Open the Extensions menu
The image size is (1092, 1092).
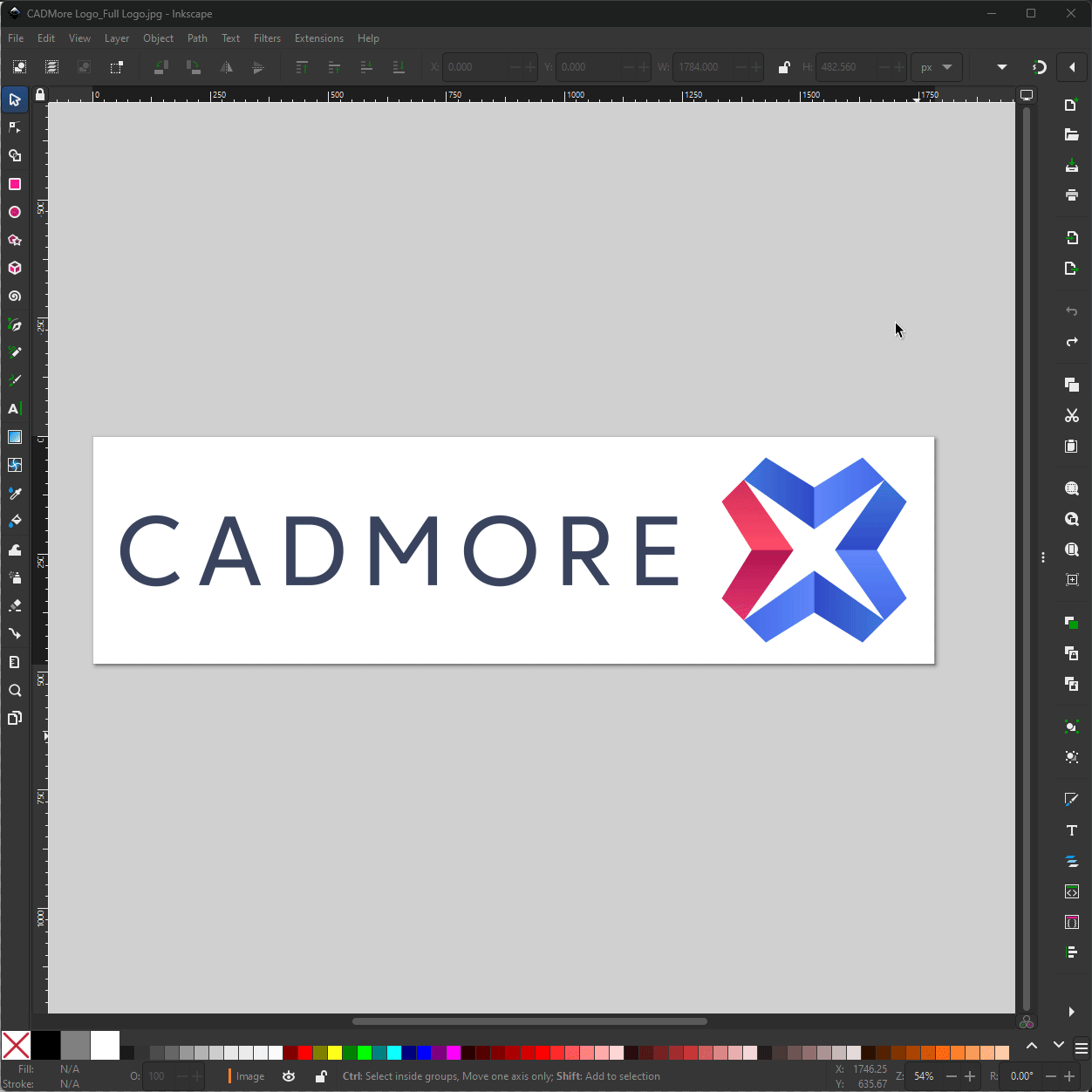tap(318, 38)
